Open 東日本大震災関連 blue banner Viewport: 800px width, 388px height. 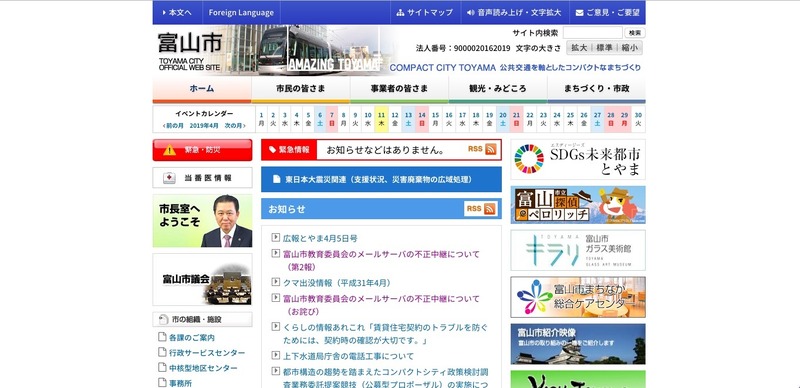point(381,179)
